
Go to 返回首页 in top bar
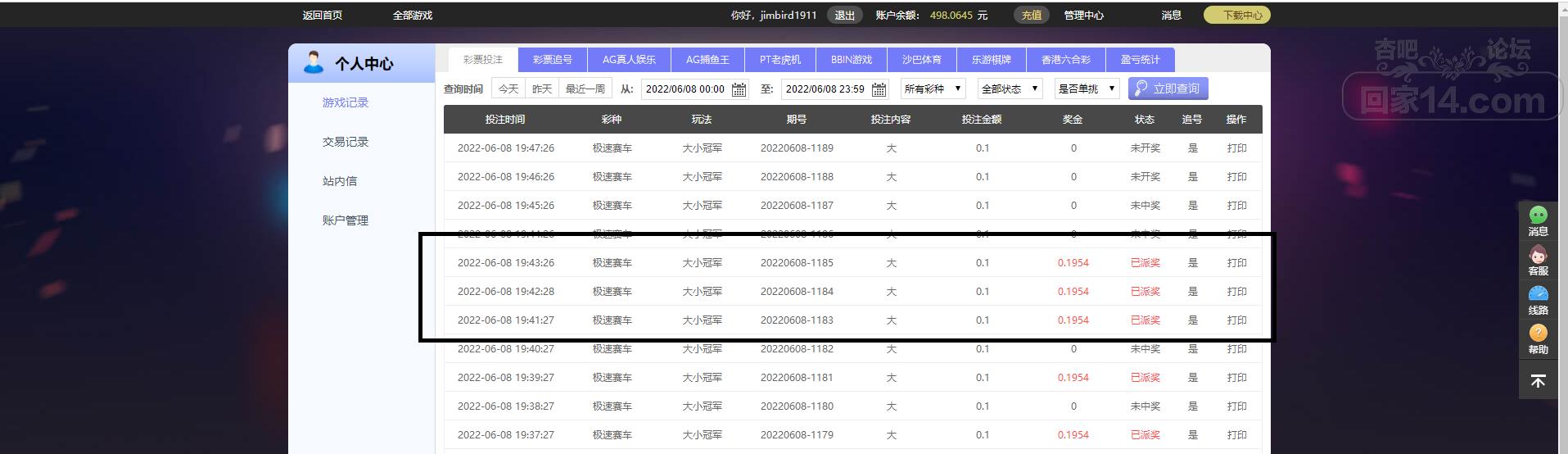tap(323, 15)
